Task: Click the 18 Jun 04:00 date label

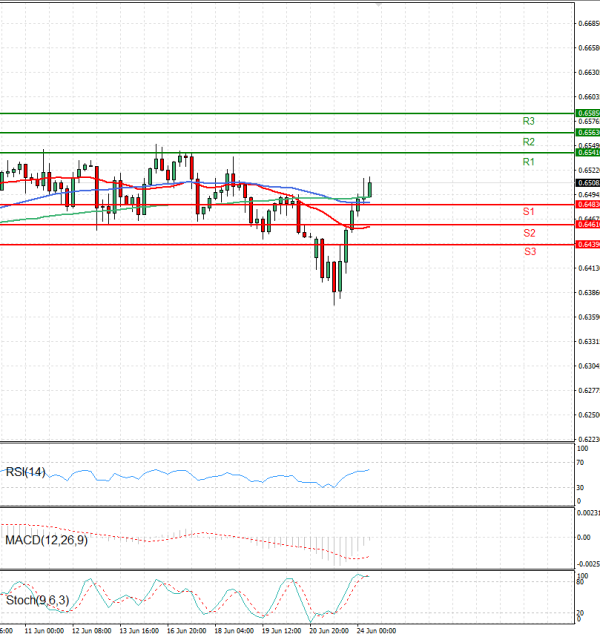Action: (x=234, y=630)
